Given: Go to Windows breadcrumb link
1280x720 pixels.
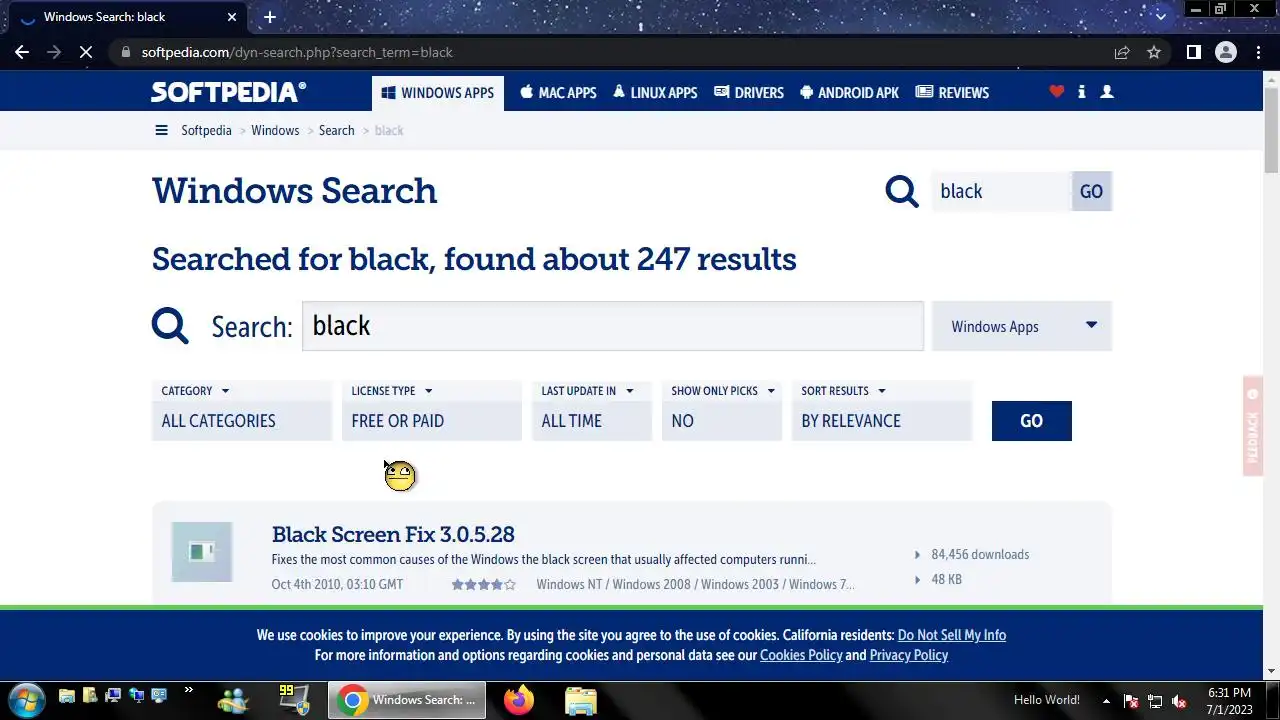Looking at the screenshot, I should coord(275,130).
